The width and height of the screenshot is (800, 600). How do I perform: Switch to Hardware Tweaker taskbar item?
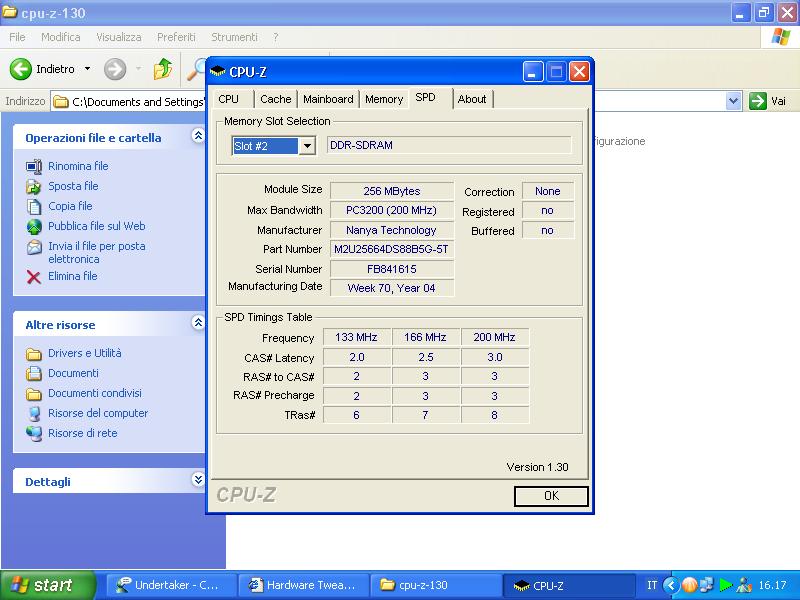pos(304,585)
